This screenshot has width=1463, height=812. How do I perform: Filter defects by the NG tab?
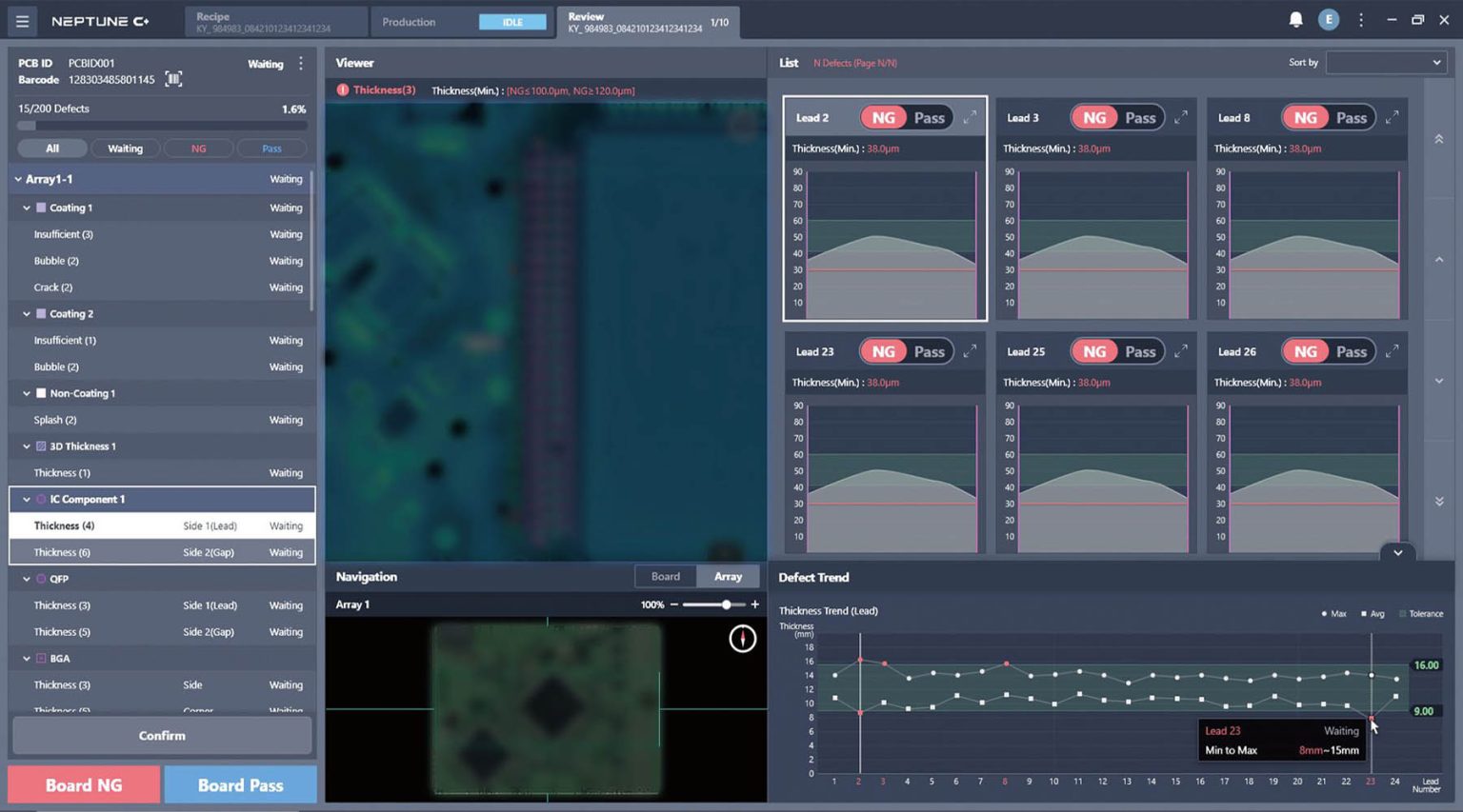pos(198,149)
